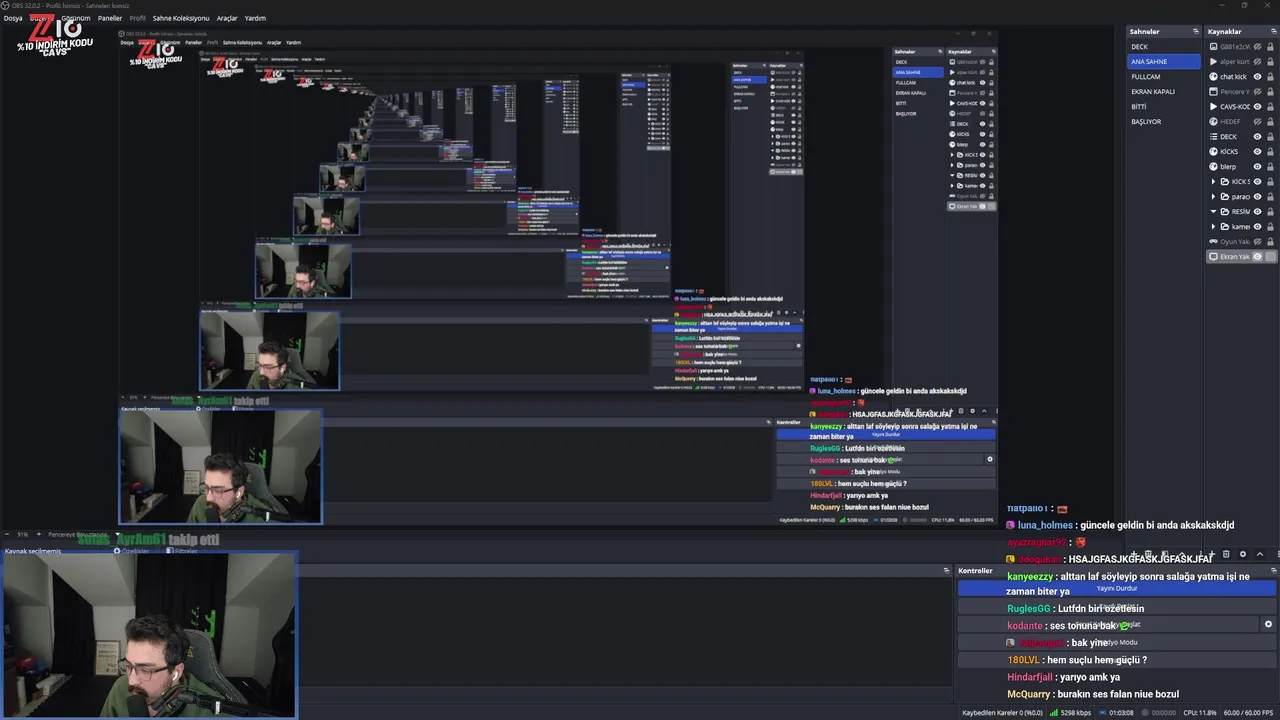This screenshot has width=1280, height=720.
Task: Open the Görünüm menu
Action: tap(76, 18)
